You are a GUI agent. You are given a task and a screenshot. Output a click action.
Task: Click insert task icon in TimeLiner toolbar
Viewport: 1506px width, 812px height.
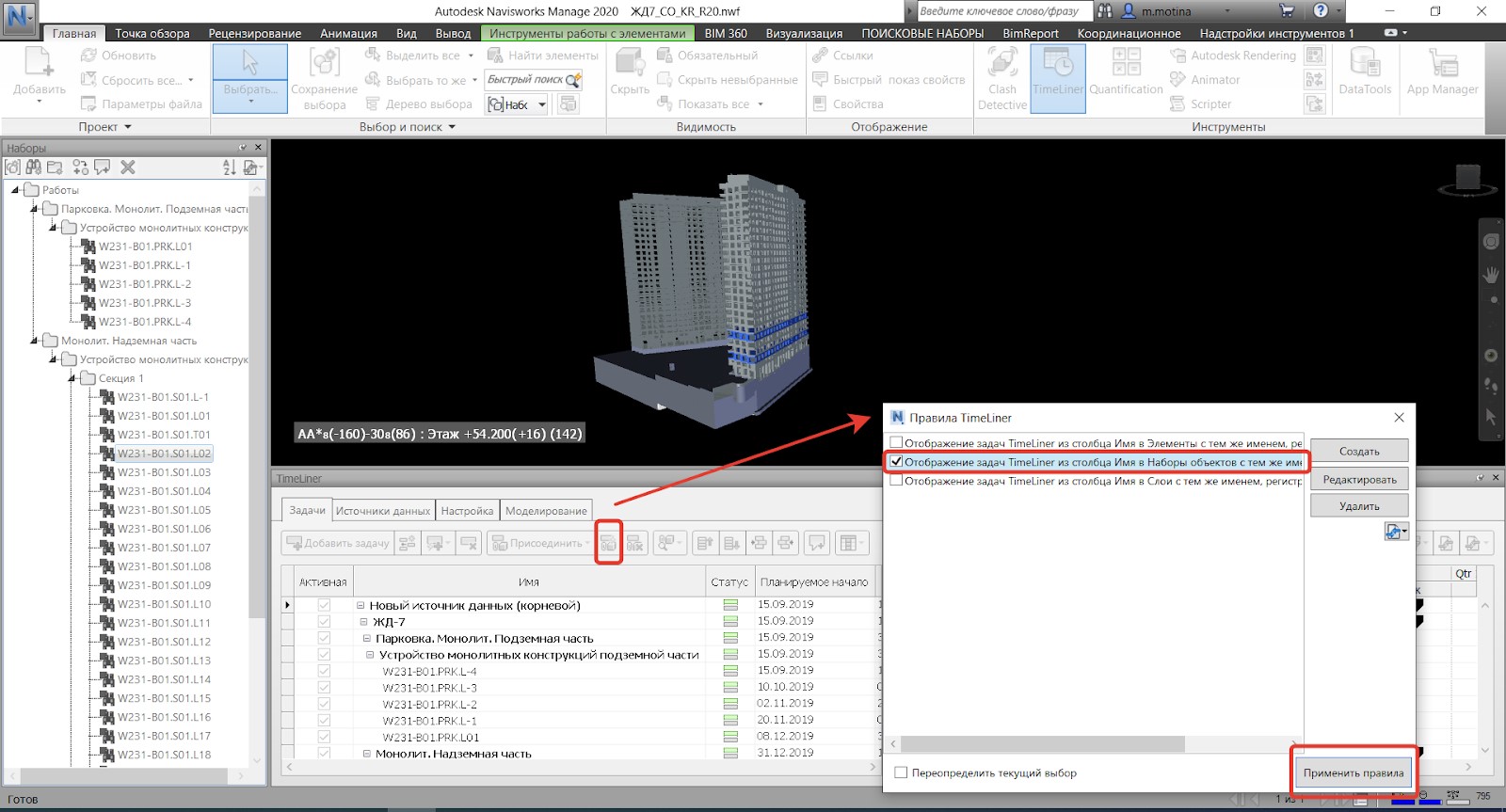pyautogui.click(x=407, y=543)
